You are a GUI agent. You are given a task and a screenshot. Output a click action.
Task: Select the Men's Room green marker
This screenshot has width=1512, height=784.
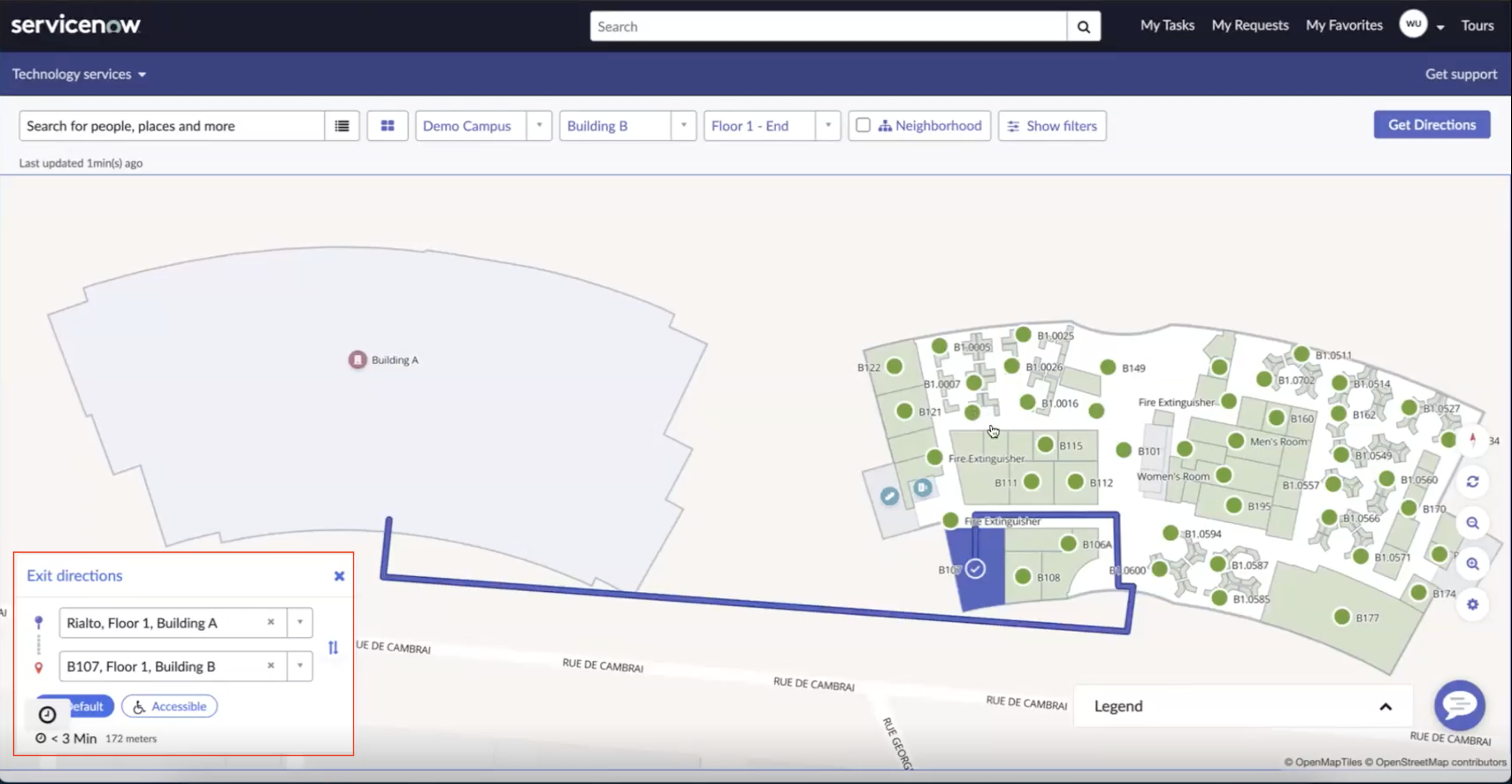click(1236, 441)
